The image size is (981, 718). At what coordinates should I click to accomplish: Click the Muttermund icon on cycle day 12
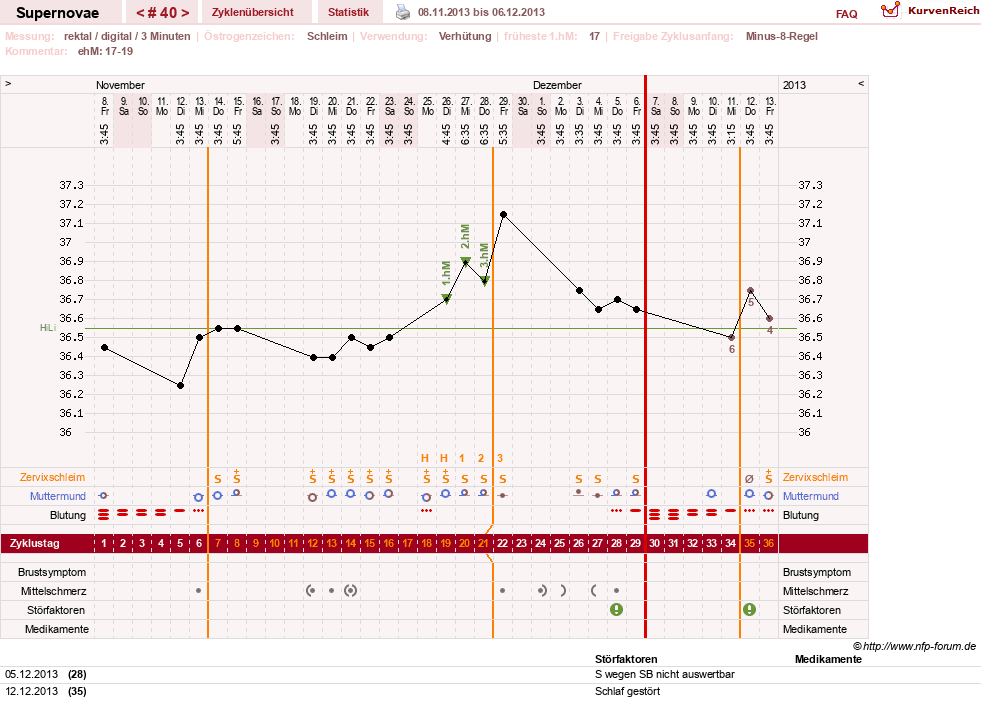[x=313, y=497]
